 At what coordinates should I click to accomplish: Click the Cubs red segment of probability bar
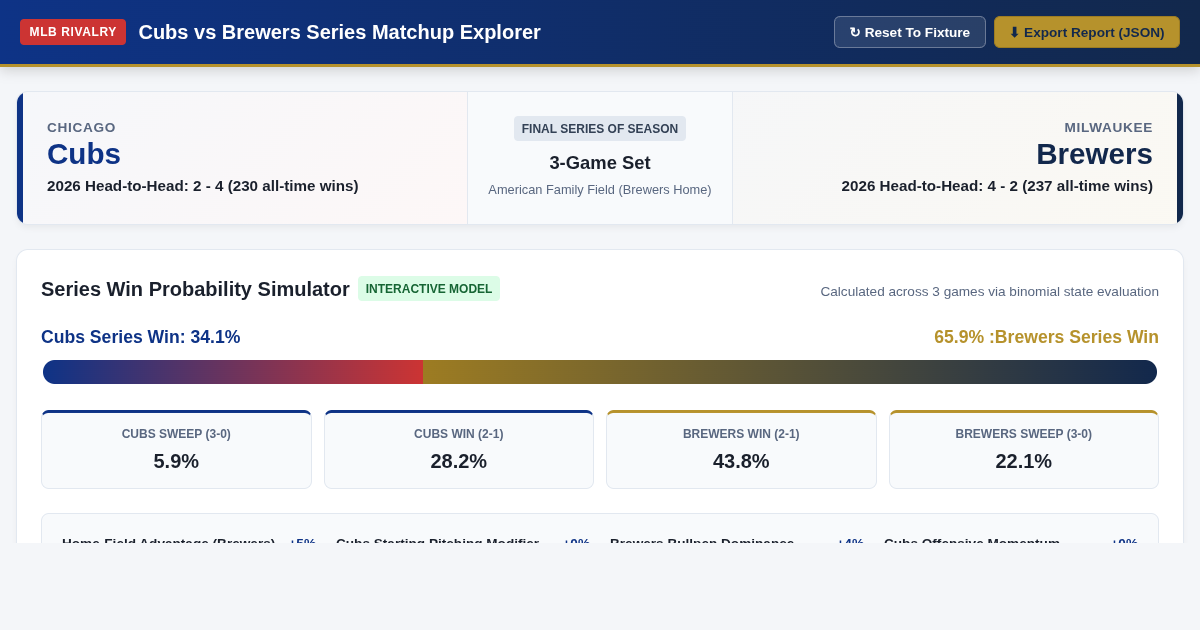coord(233,372)
